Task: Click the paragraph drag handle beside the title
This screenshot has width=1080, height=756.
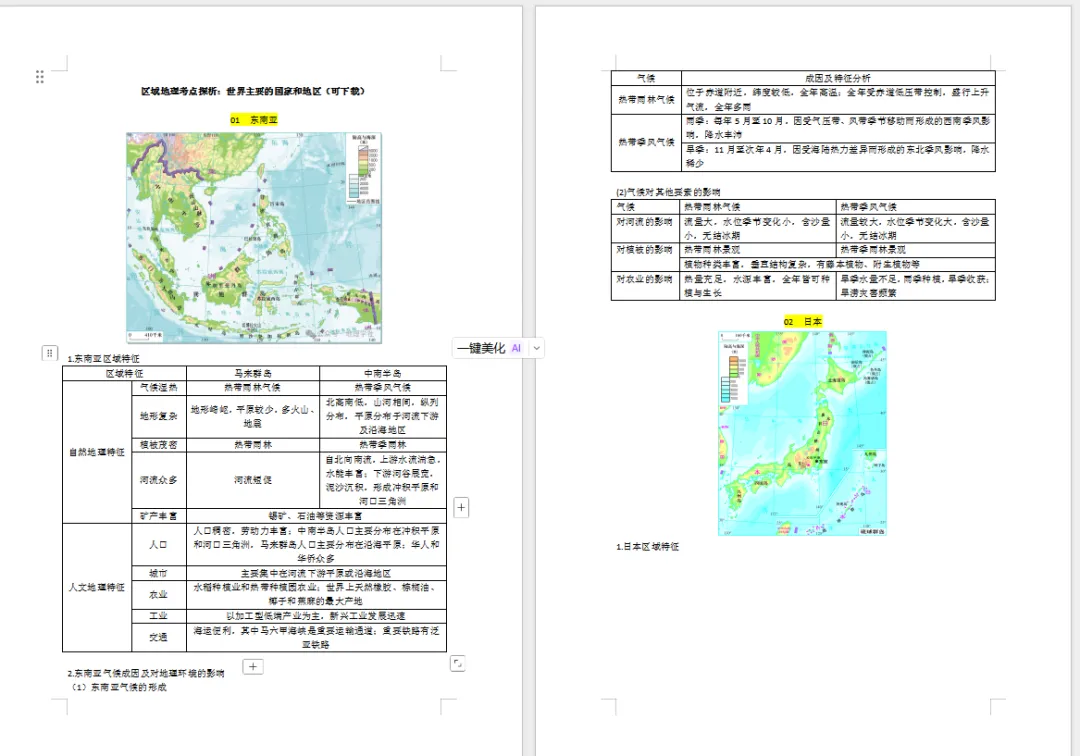Action: pos(39,77)
